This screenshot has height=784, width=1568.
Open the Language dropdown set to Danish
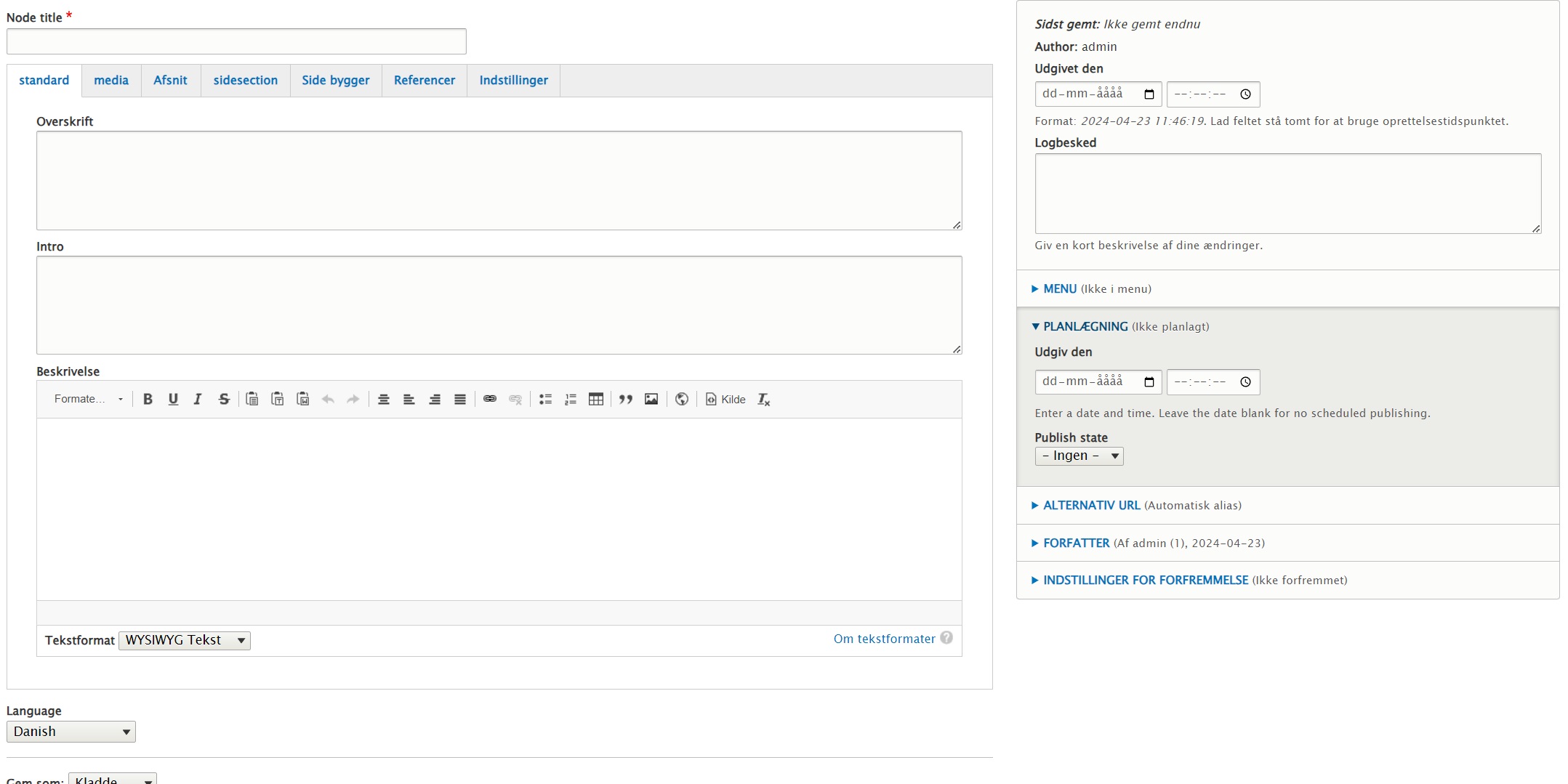71,732
